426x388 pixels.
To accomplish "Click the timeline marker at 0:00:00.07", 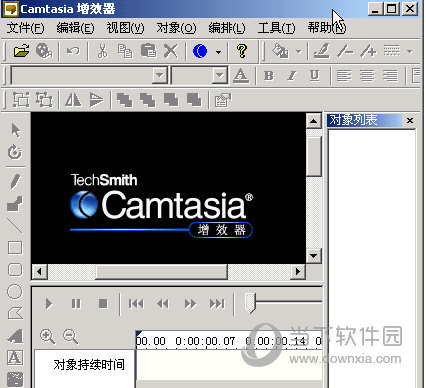I will tap(205, 341).
